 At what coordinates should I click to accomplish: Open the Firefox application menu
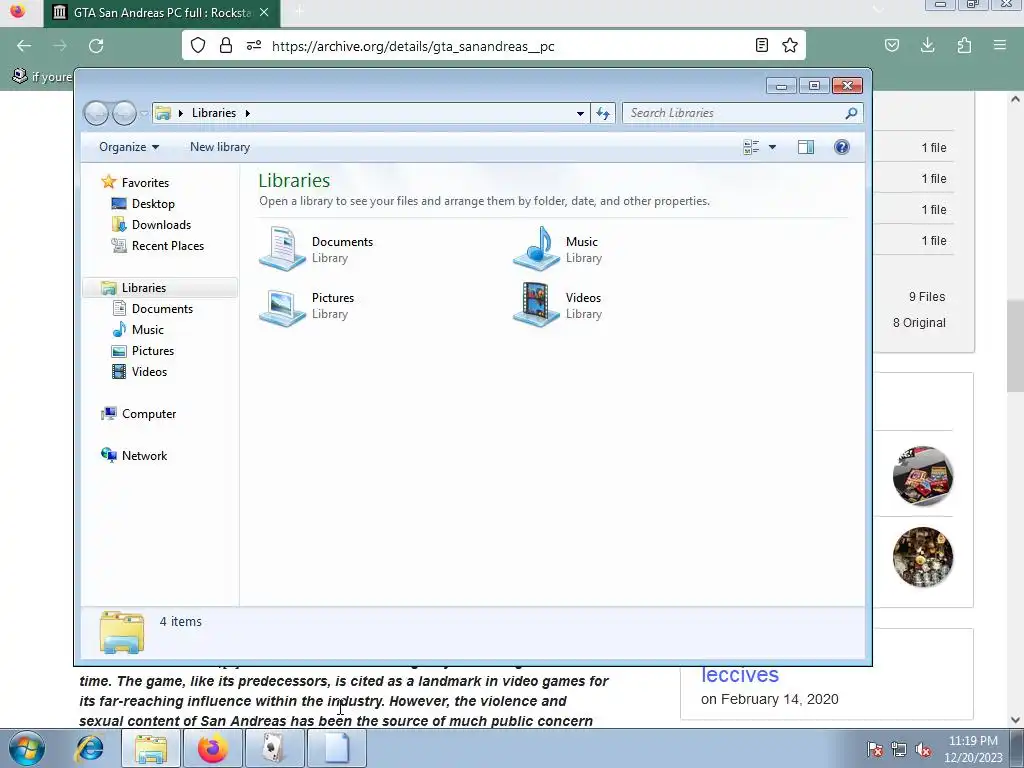pos(1000,45)
